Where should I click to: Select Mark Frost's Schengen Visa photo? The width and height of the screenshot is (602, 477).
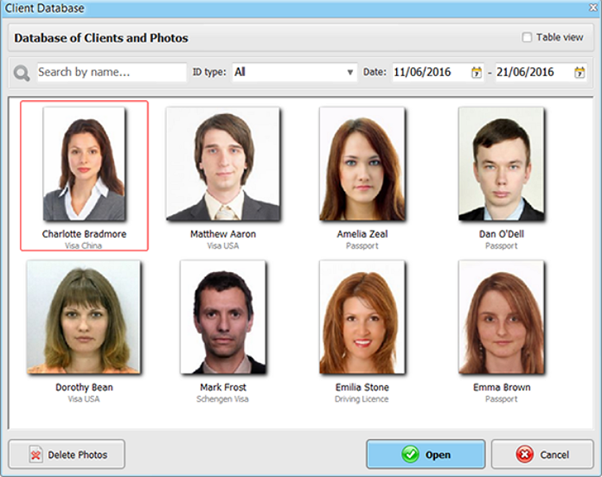(222, 316)
